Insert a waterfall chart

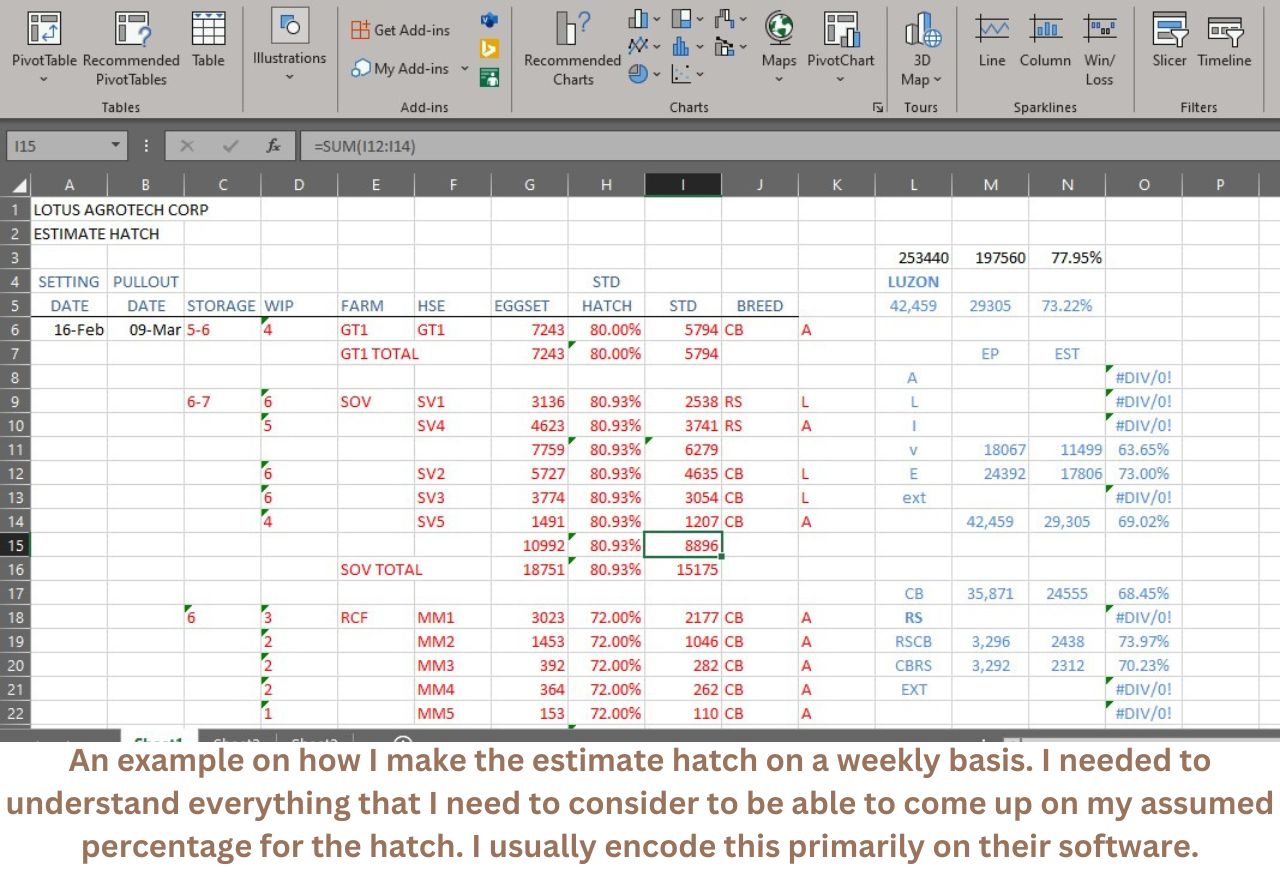pyautogui.click(x=726, y=19)
